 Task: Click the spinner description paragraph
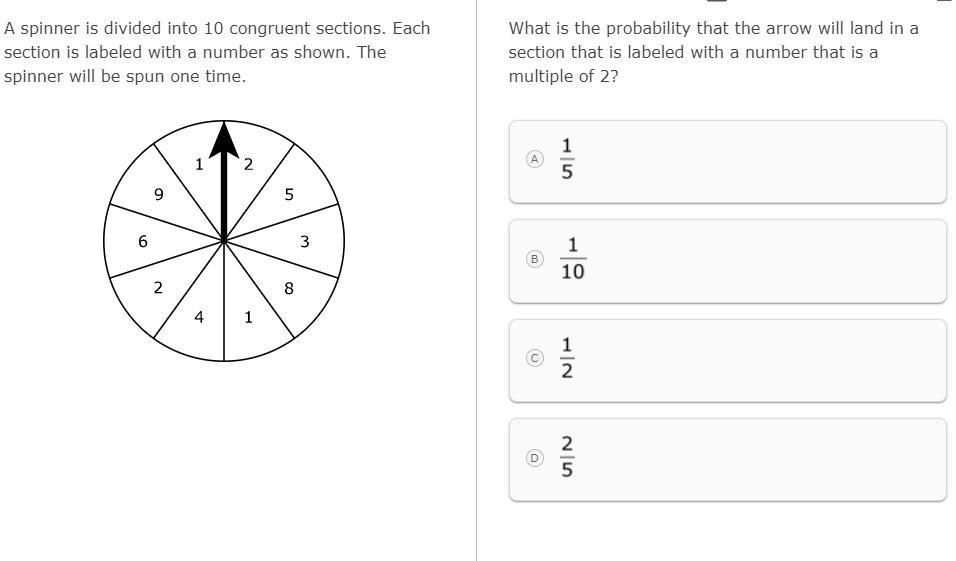(217, 52)
